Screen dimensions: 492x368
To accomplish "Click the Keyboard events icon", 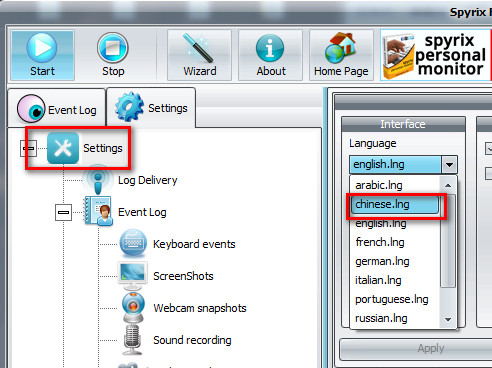I will 133,243.
